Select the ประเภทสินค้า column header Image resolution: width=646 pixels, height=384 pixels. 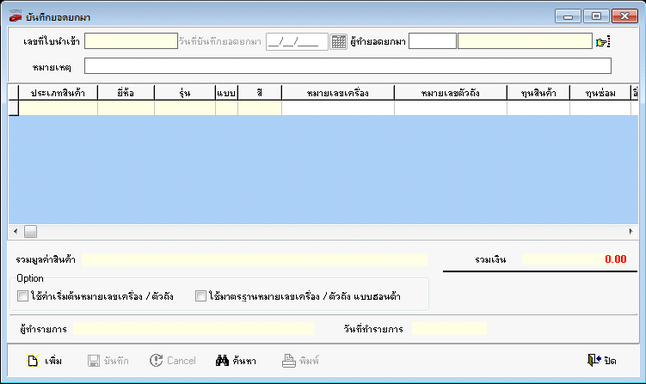click(58, 93)
